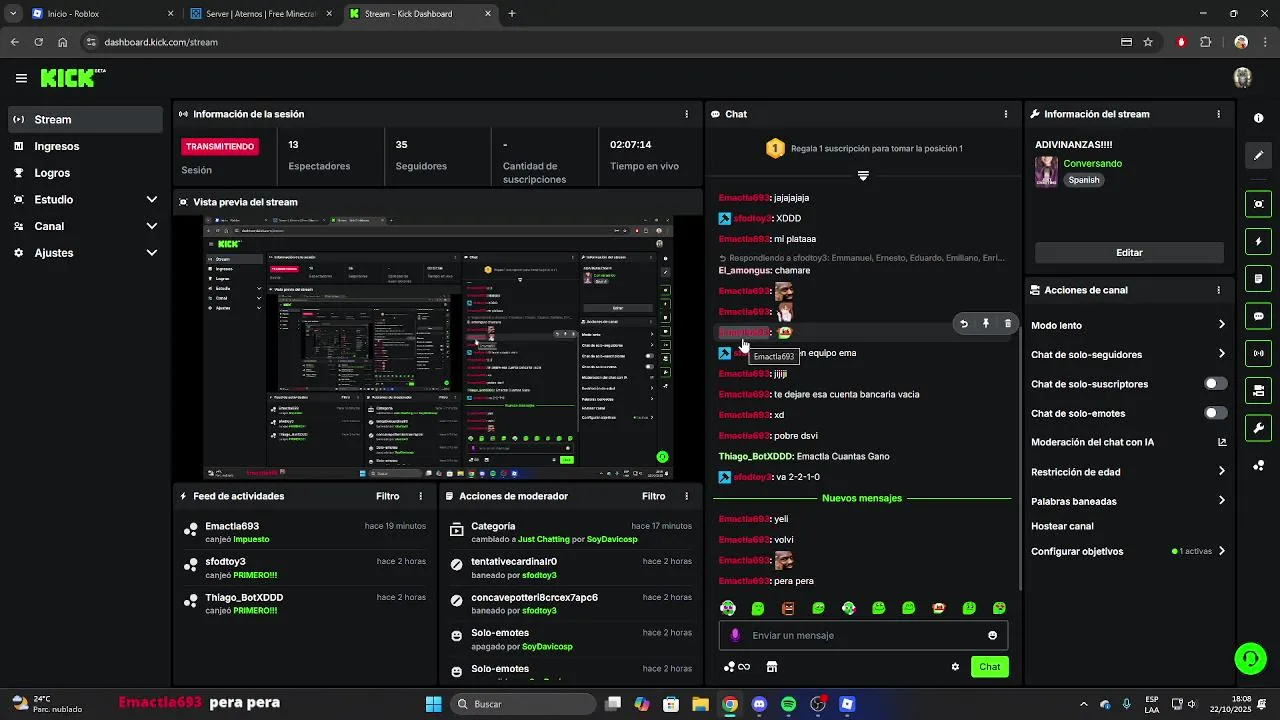Switch to the Aternos Server browser tab
Screen dimensions: 1280x720
[263, 14]
